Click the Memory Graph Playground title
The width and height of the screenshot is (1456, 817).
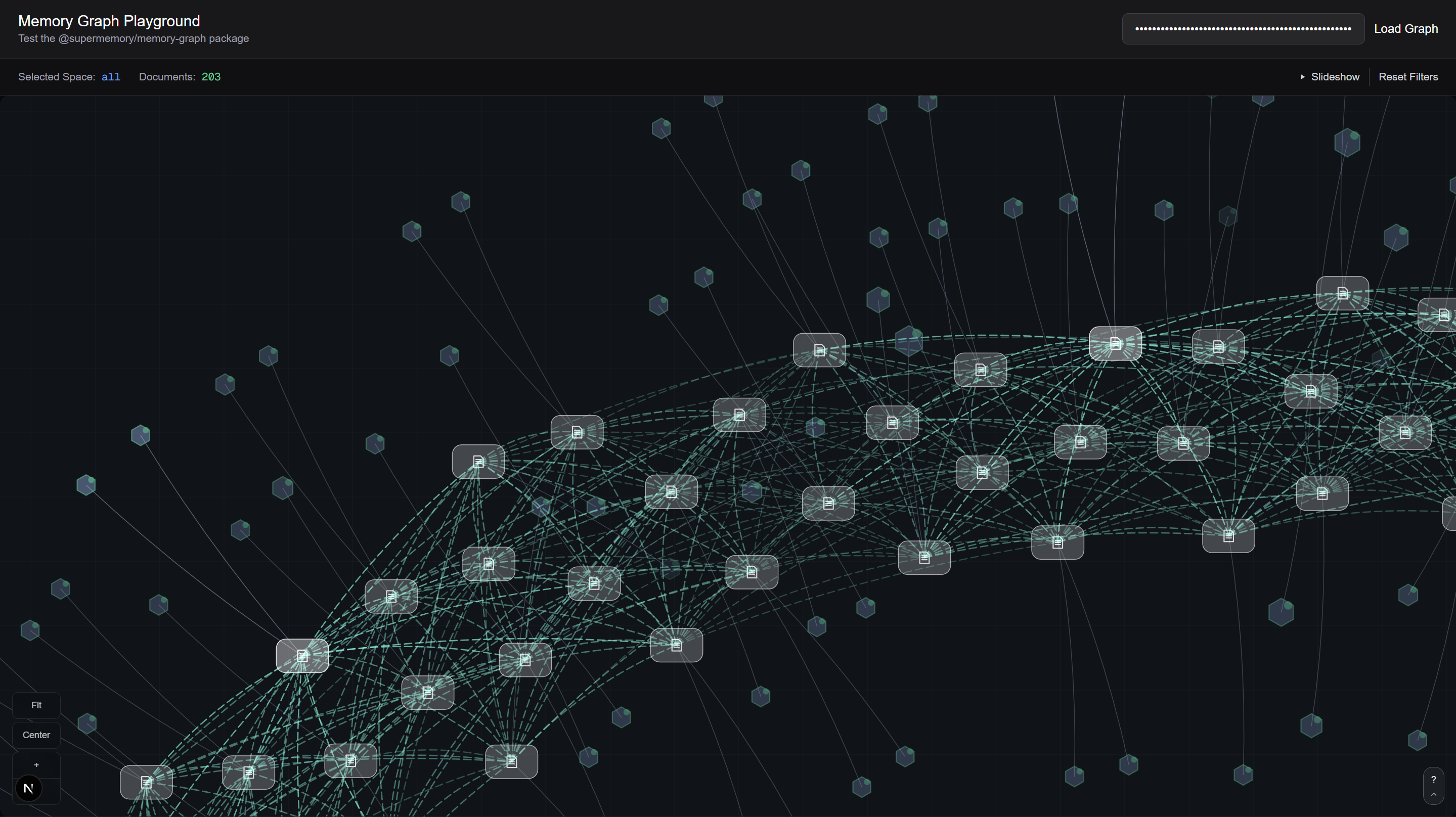coord(109,21)
